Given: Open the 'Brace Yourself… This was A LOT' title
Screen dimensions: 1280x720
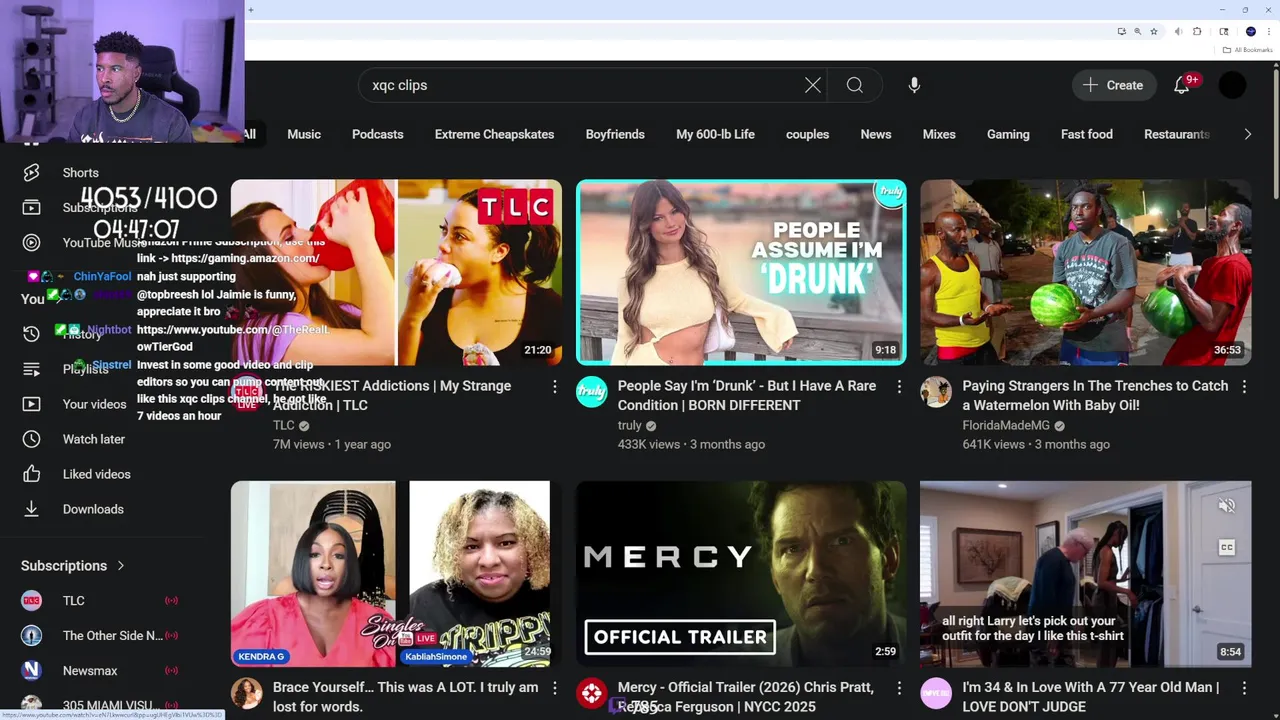Looking at the screenshot, I should click(405, 697).
